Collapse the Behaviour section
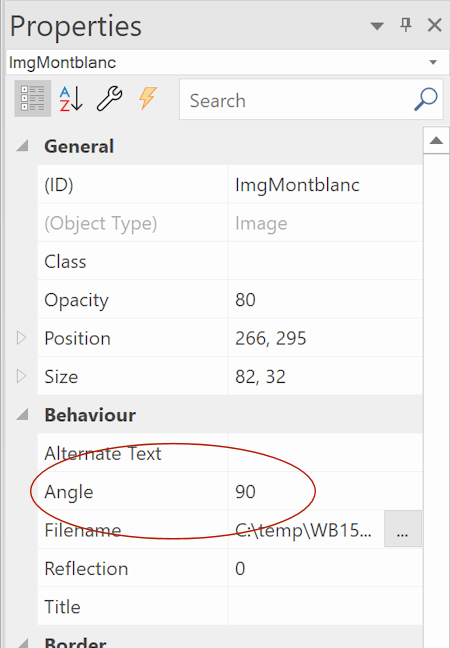 pyautogui.click(x=22, y=414)
